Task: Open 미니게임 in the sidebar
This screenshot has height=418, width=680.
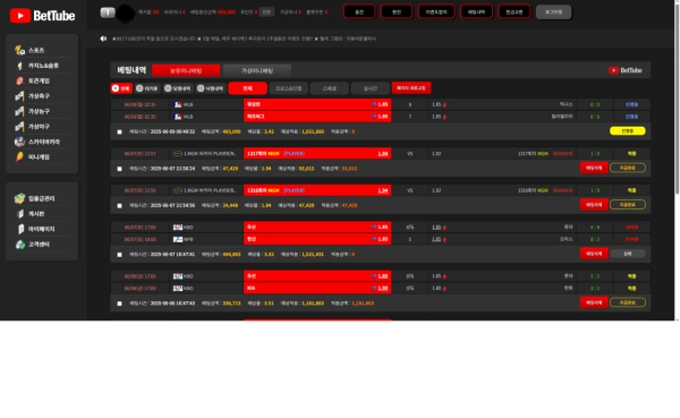Action: 39,157
